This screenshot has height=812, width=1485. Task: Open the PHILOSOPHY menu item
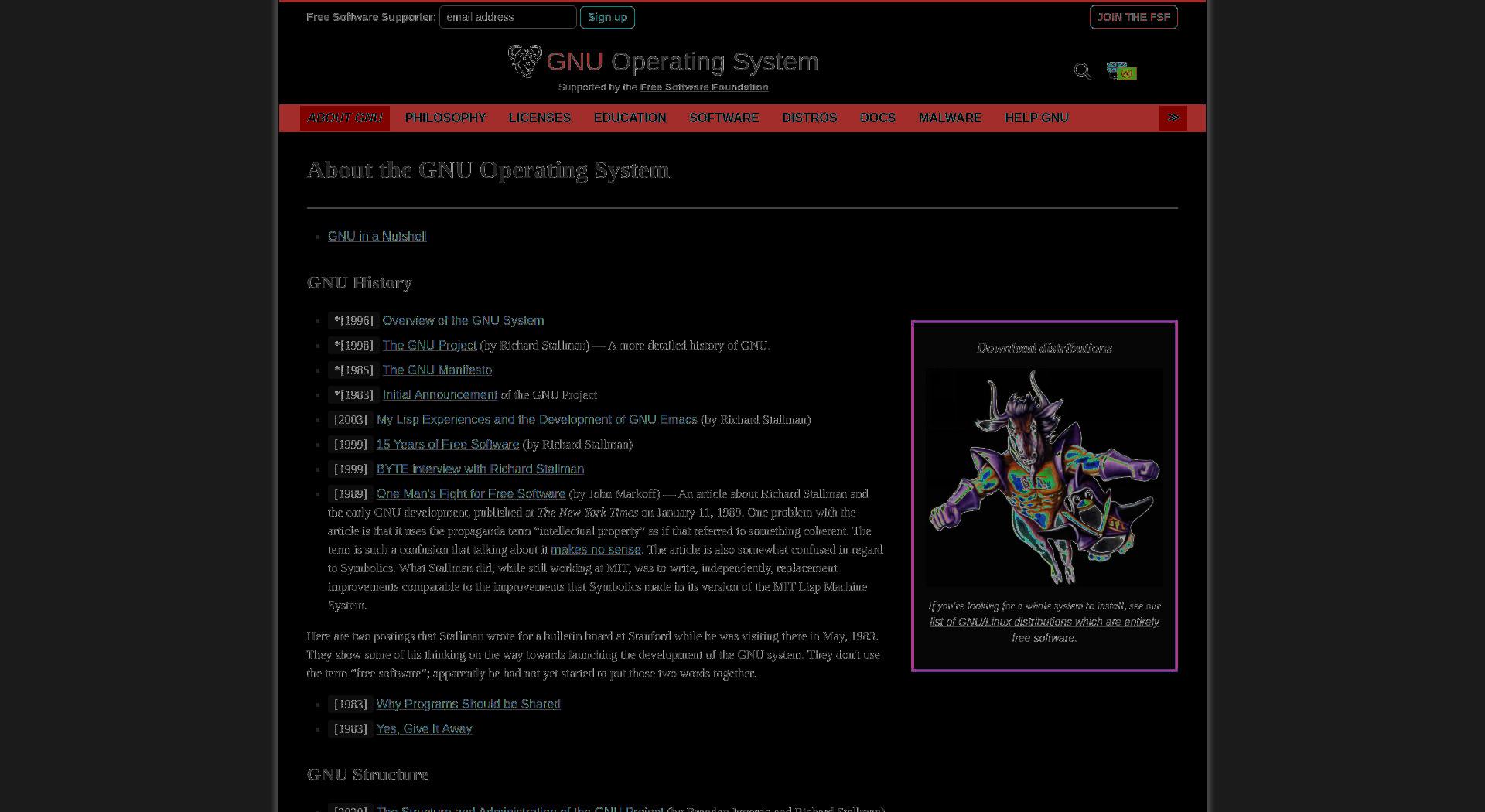[445, 118]
